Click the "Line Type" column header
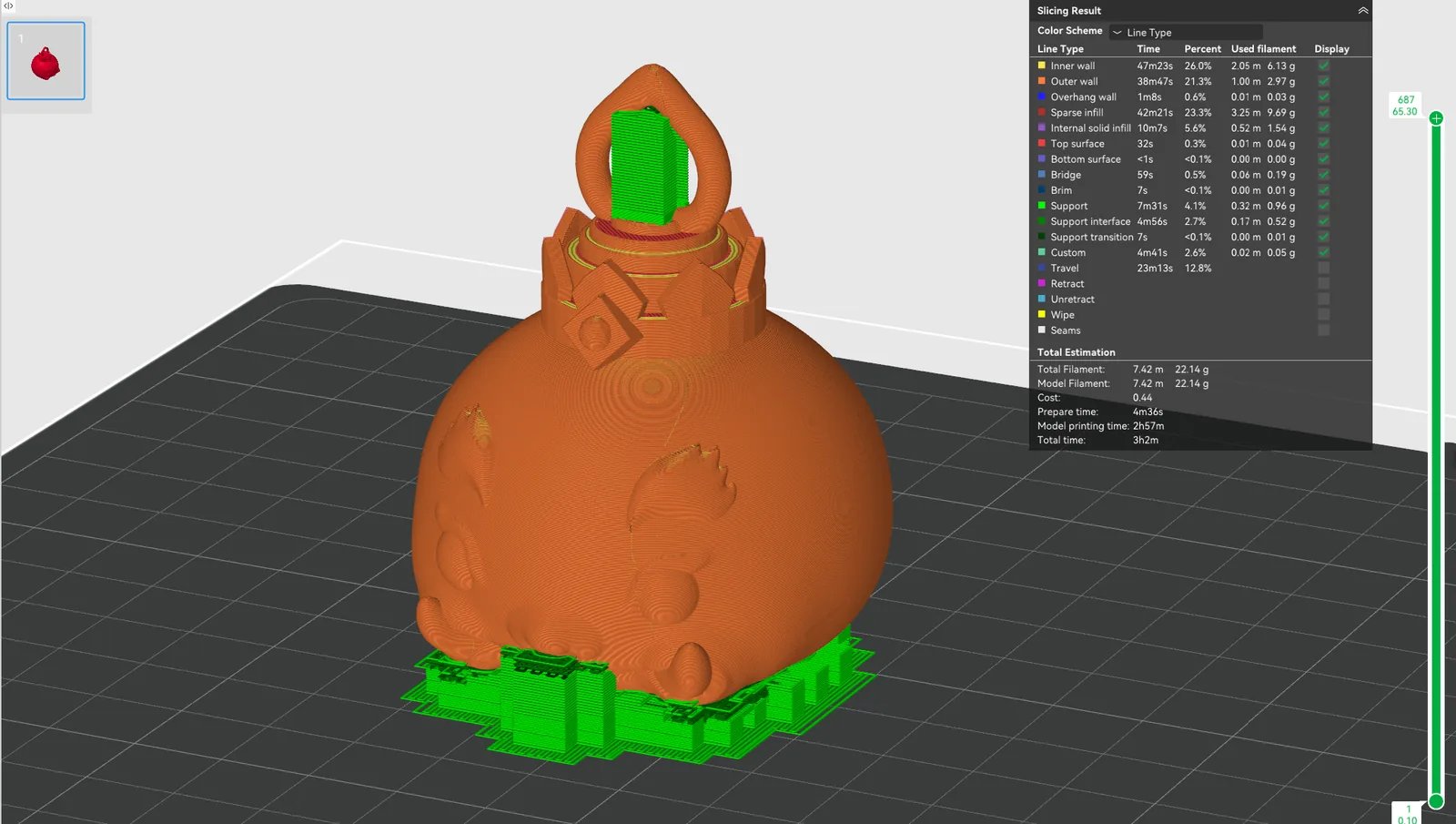1456x824 pixels. [1060, 49]
